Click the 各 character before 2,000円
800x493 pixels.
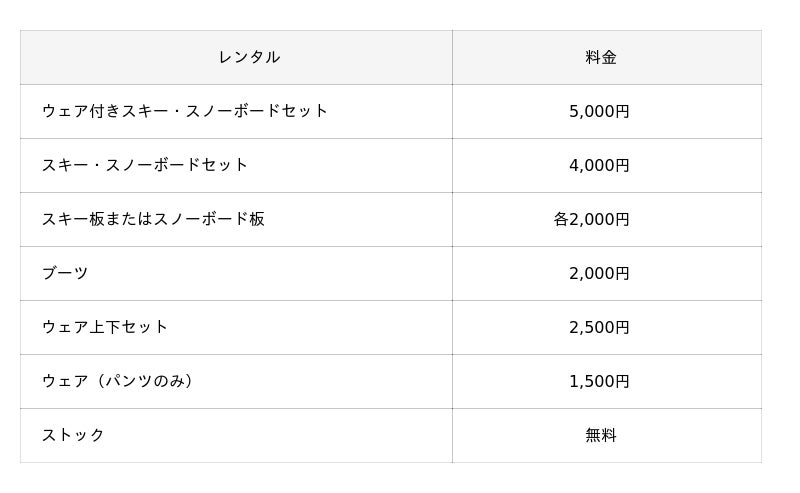[561, 219]
